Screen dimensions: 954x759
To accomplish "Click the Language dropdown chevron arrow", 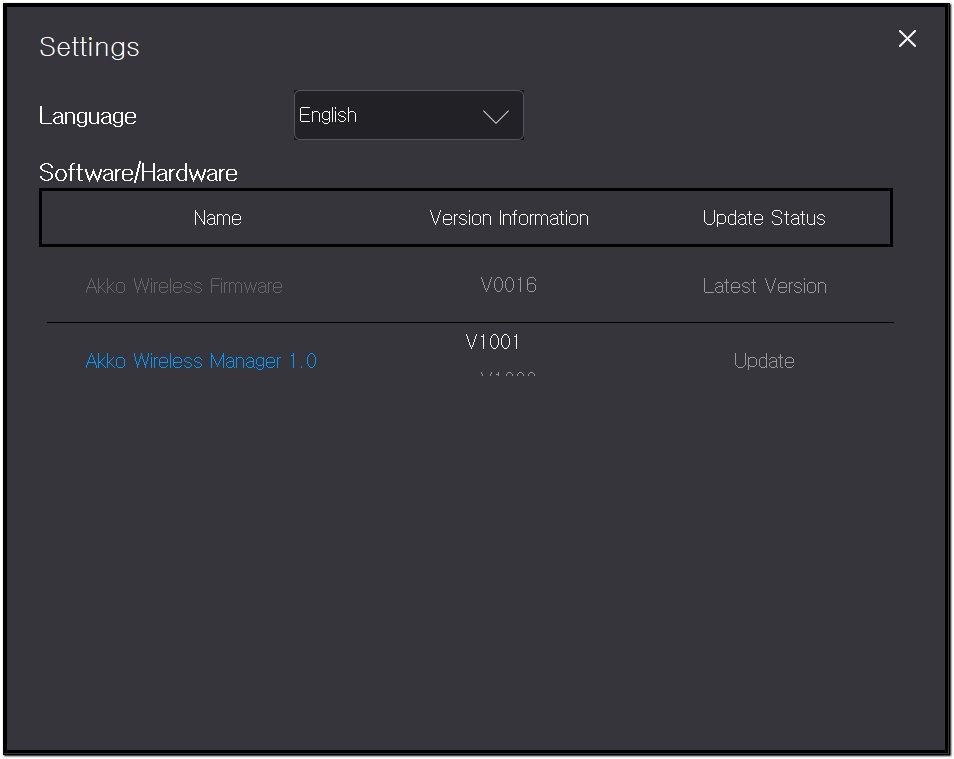I will click(495, 116).
